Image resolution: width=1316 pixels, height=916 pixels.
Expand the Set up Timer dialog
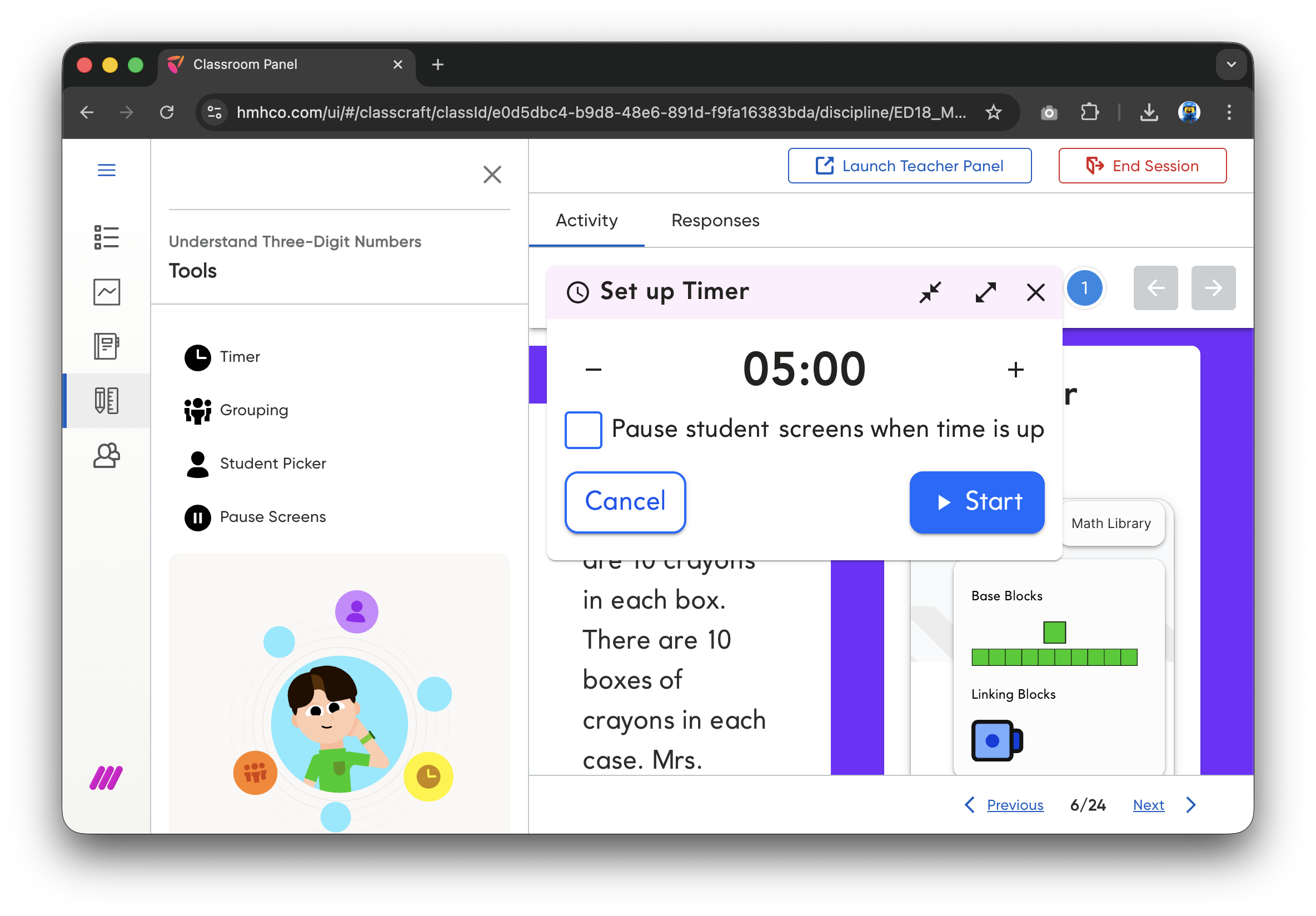[x=985, y=292]
